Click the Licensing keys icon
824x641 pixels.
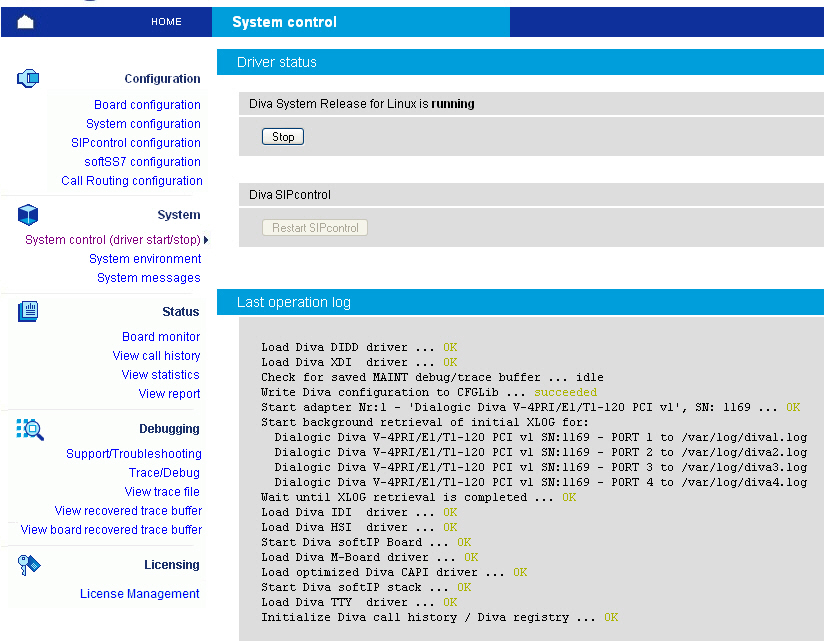coord(28,565)
